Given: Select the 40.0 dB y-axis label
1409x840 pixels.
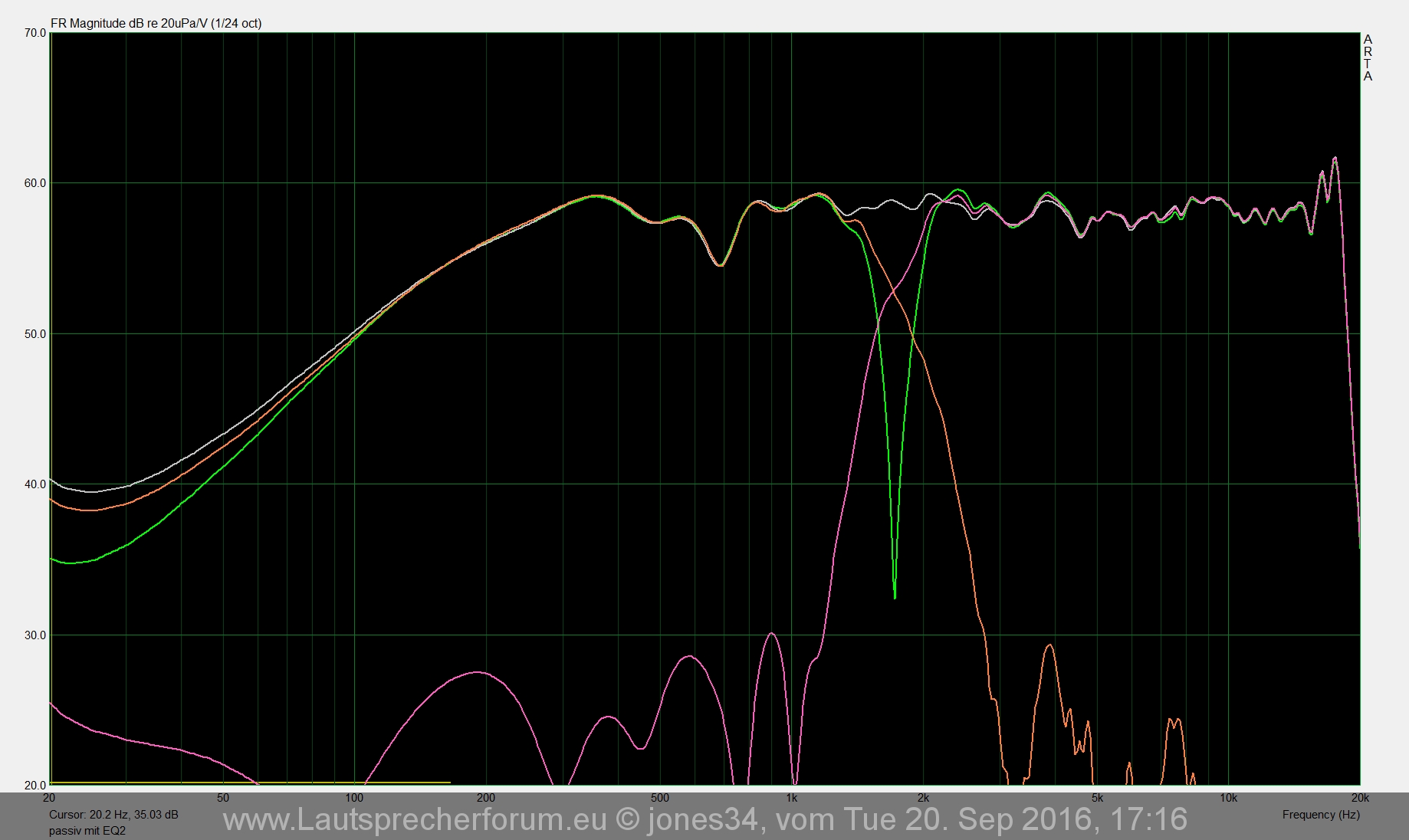Looking at the screenshot, I should click(35, 484).
